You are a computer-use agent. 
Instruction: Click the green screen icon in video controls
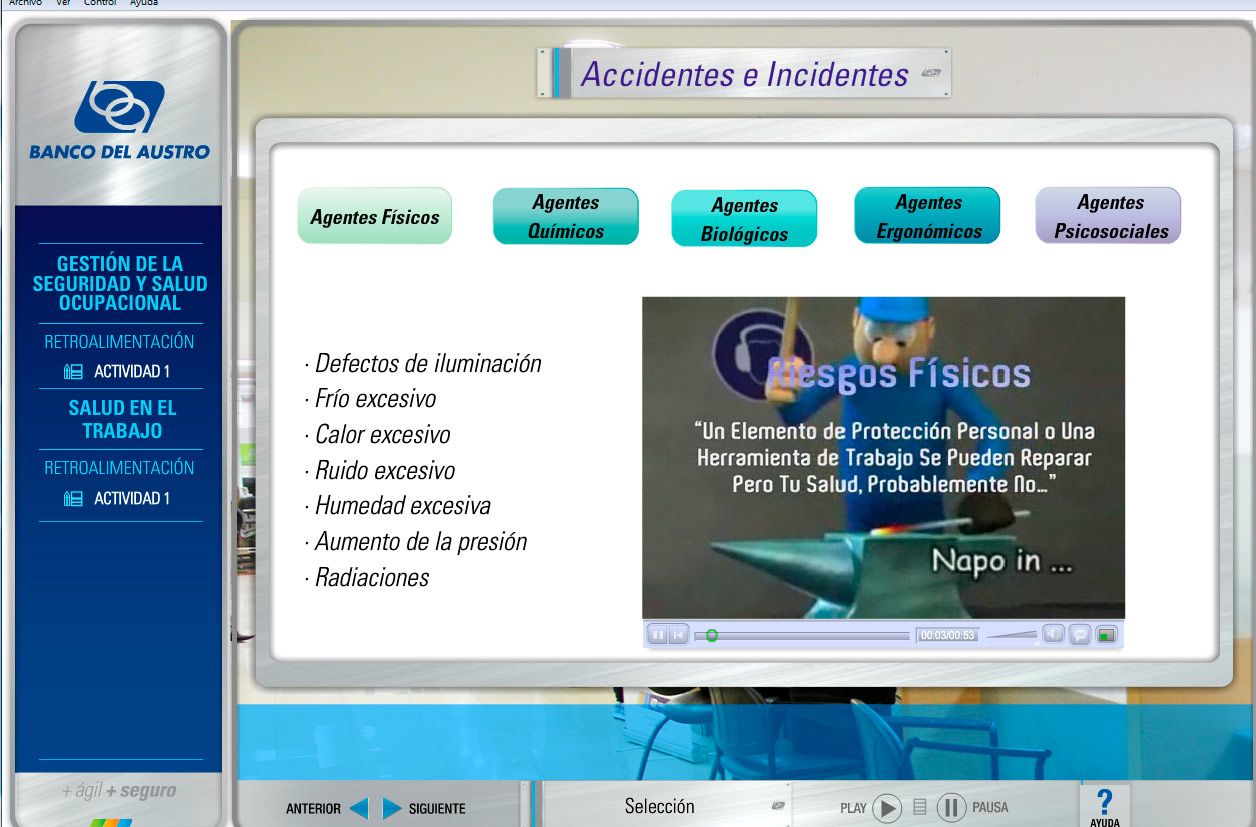pos(1106,635)
